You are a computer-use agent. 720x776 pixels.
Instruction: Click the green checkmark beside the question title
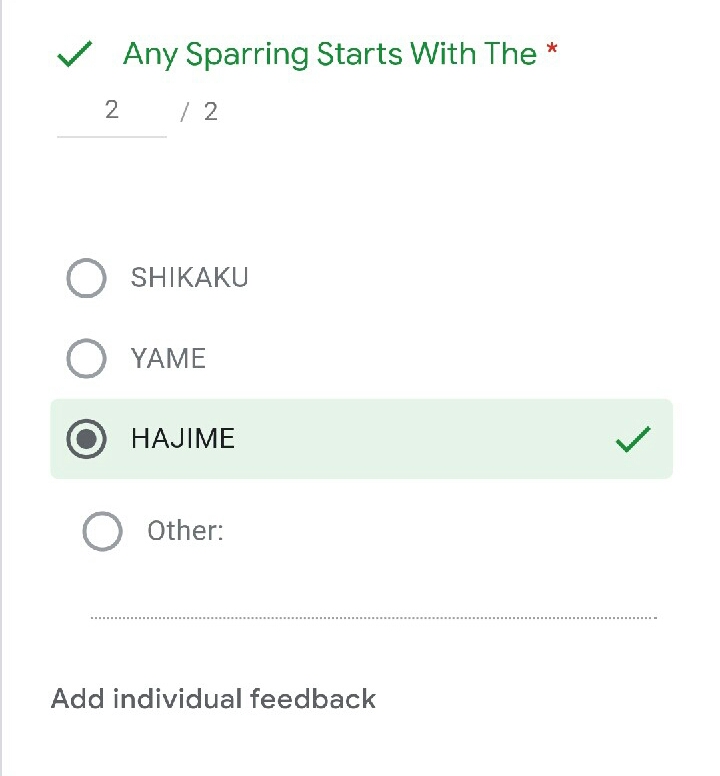pyautogui.click(x=75, y=54)
